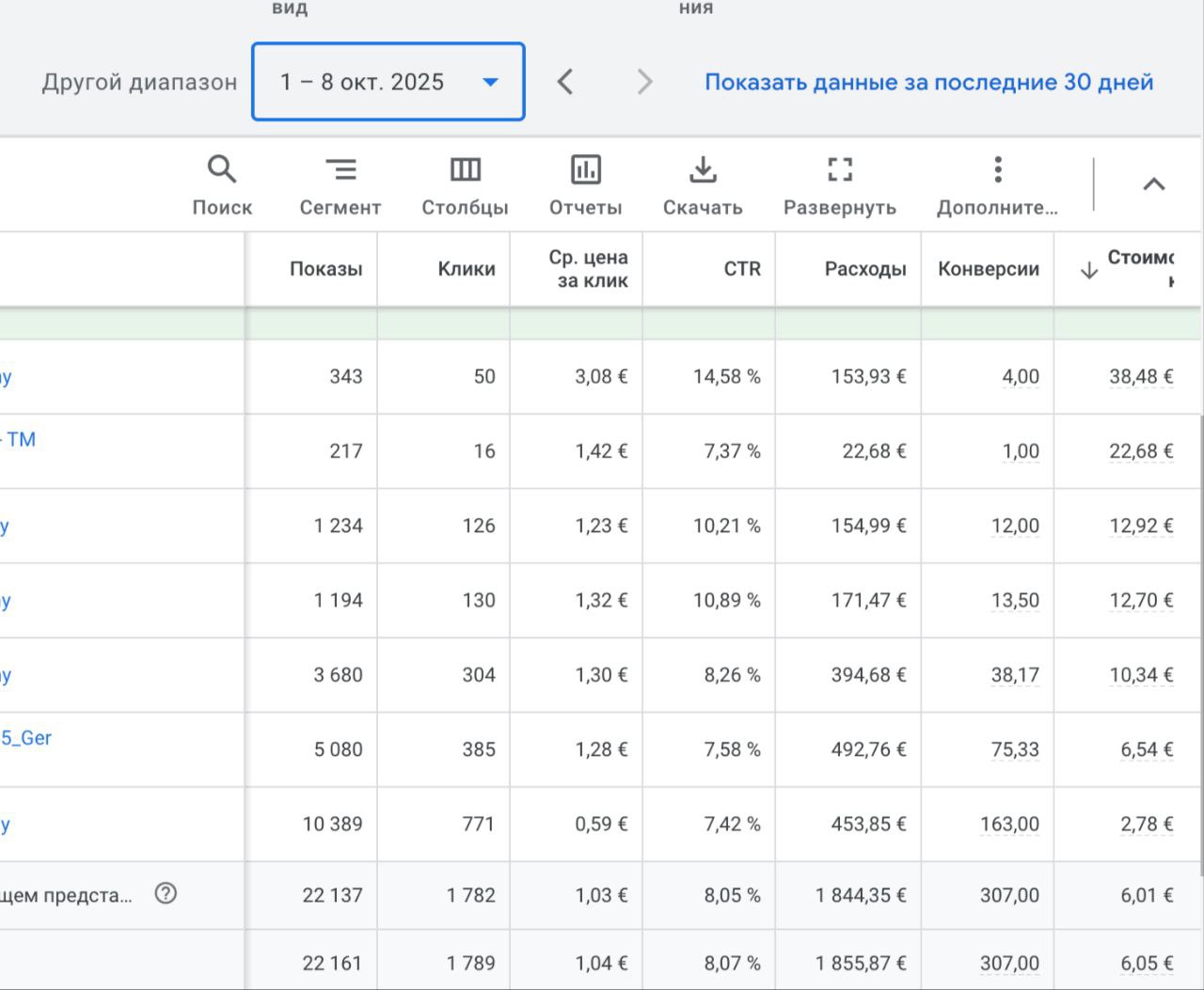The image size is (1204, 990).
Task: Go to the next date period
Action: coord(644,82)
